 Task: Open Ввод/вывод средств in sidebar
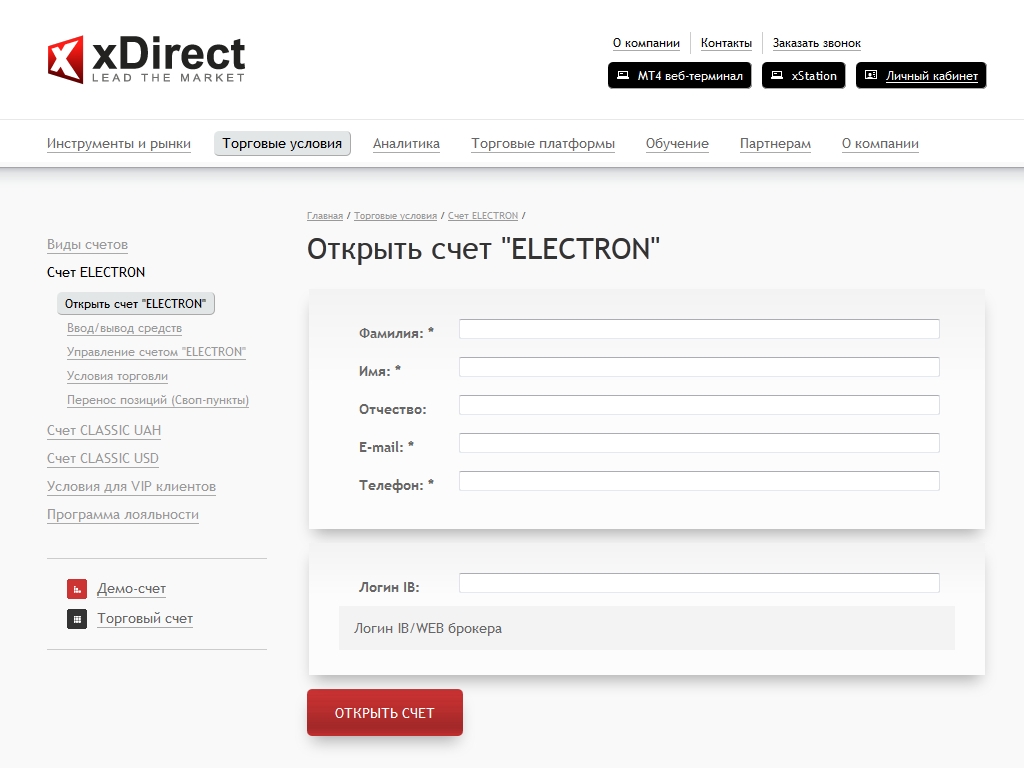point(124,328)
